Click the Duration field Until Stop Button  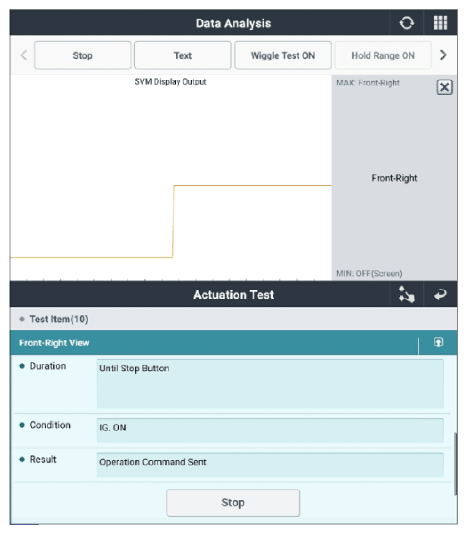[270, 383]
